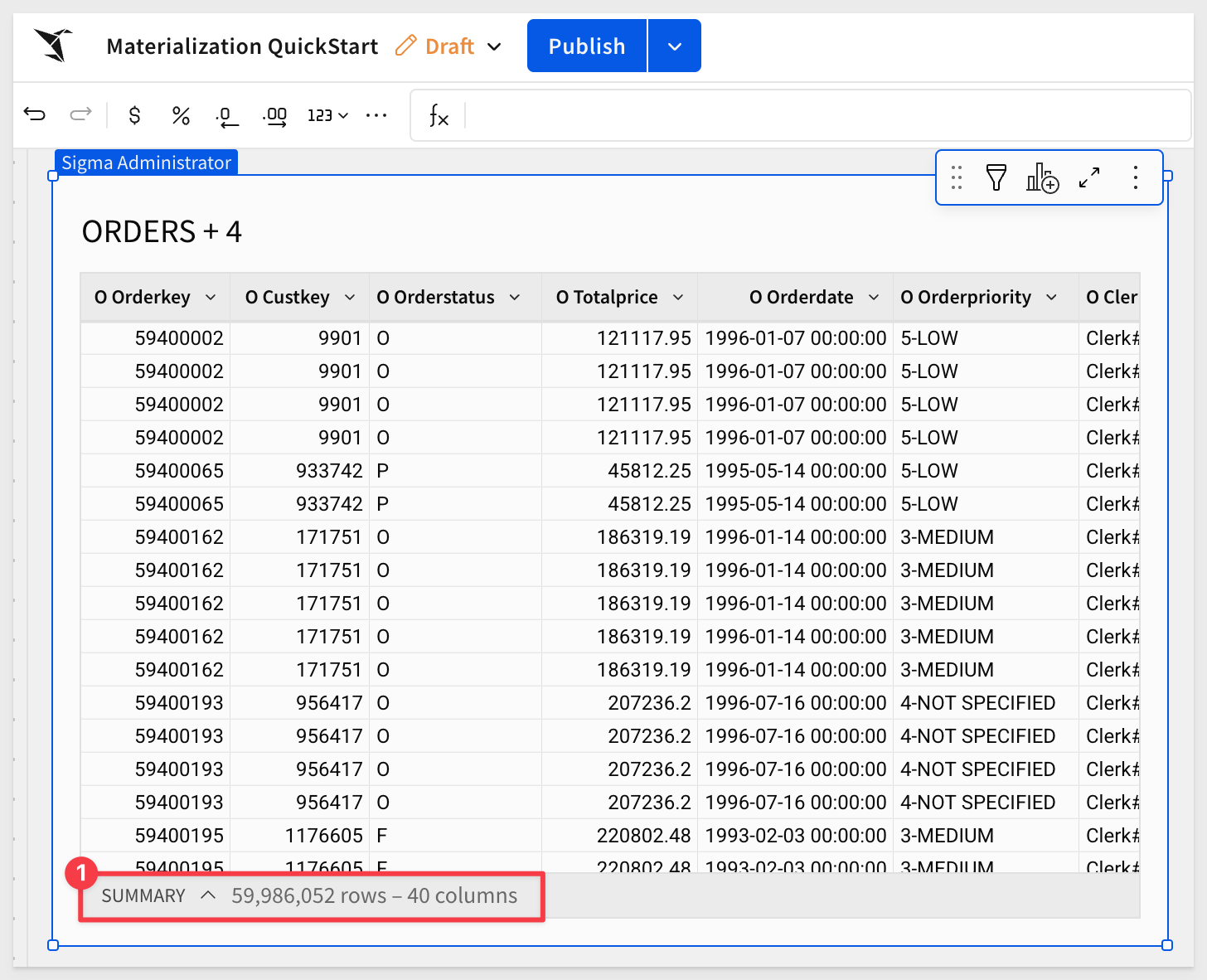The width and height of the screenshot is (1207, 980).
Task: Apply currency dollar format
Action: pyautogui.click(x=134, y=115)
